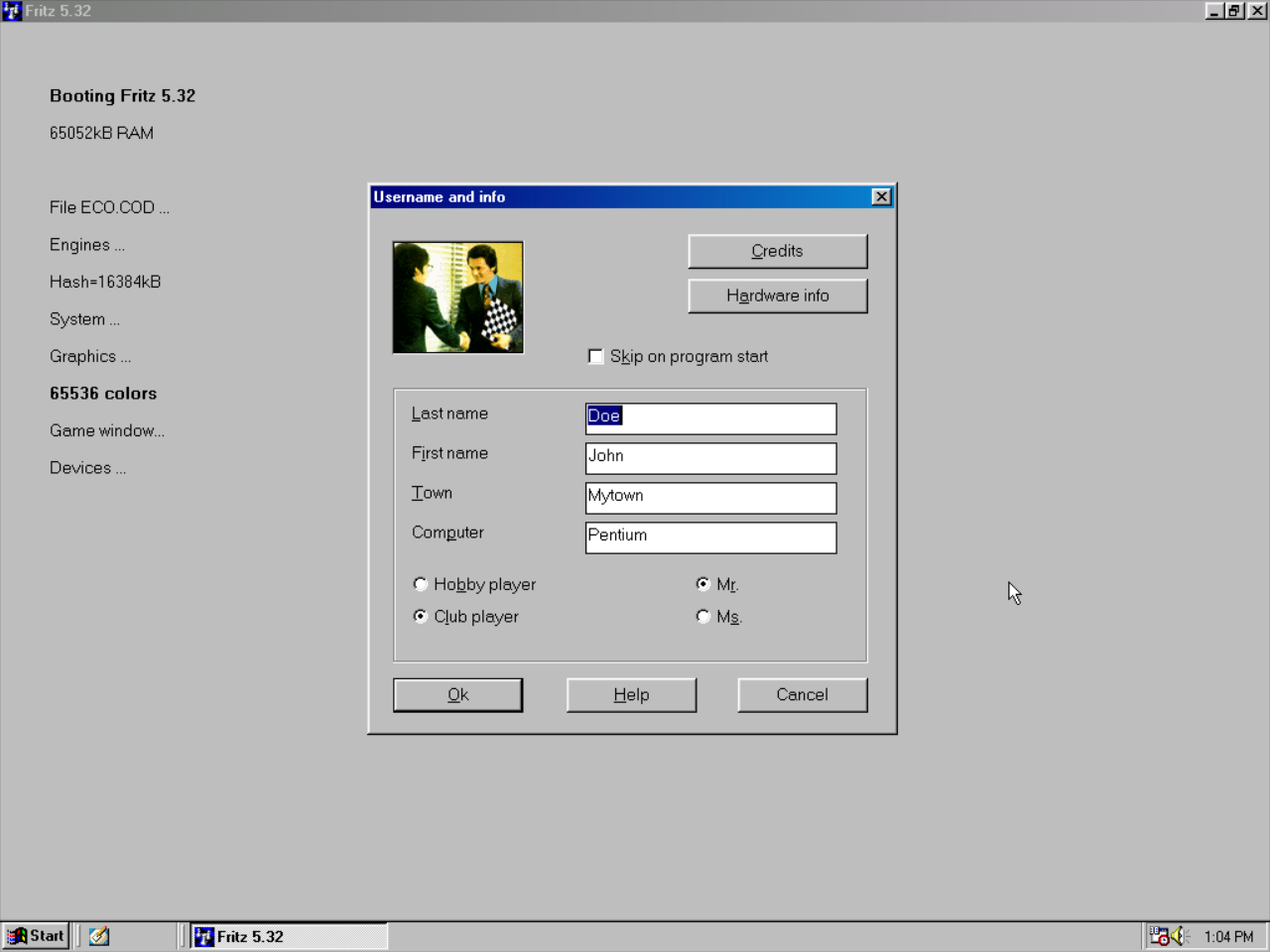Image resolution: width=1270 pixels, height=952 pixels.
Task: Click the Town field containing Mytown
Action: 710,498
